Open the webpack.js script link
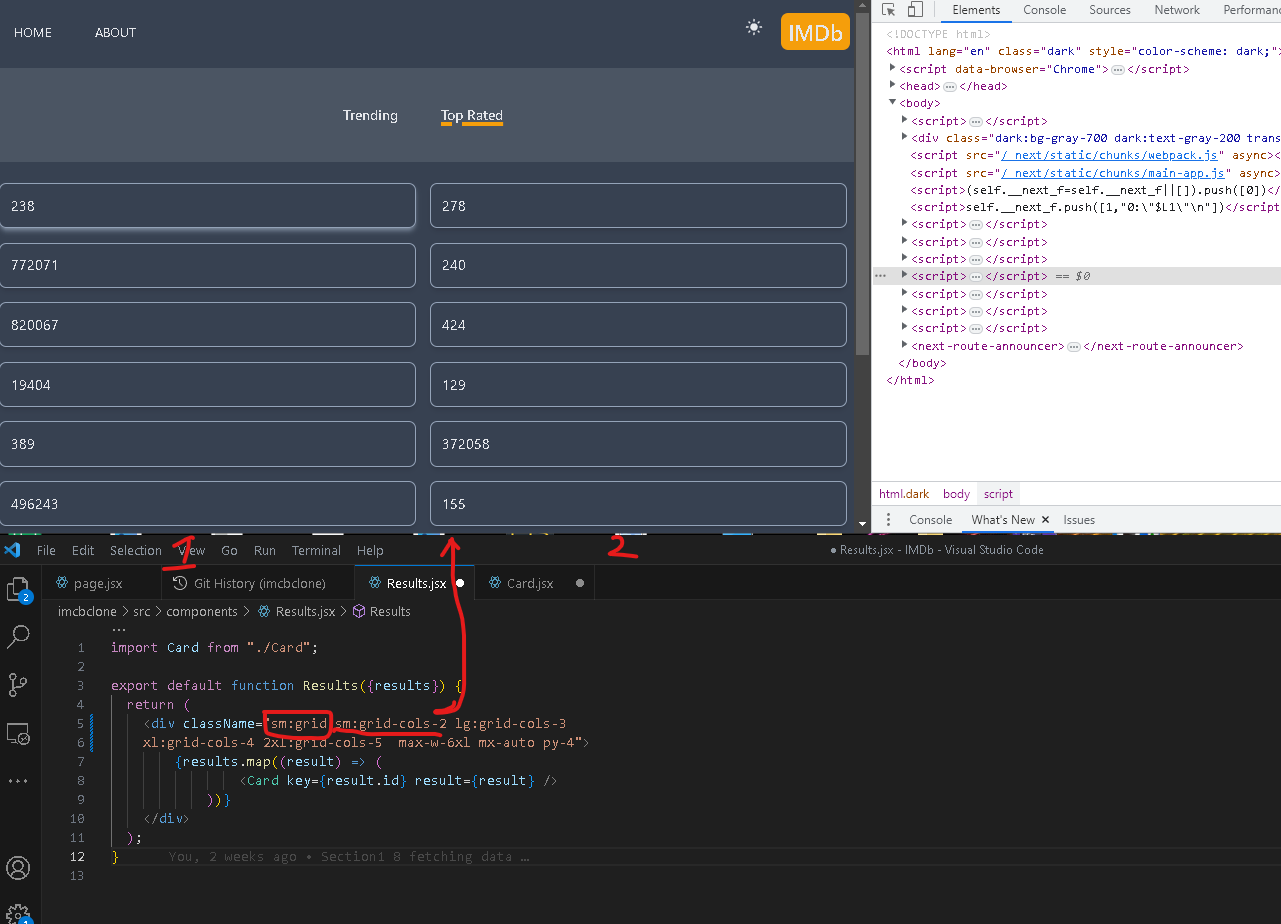The height and width of the screenshot is (924, 1281). point(1110,155)
